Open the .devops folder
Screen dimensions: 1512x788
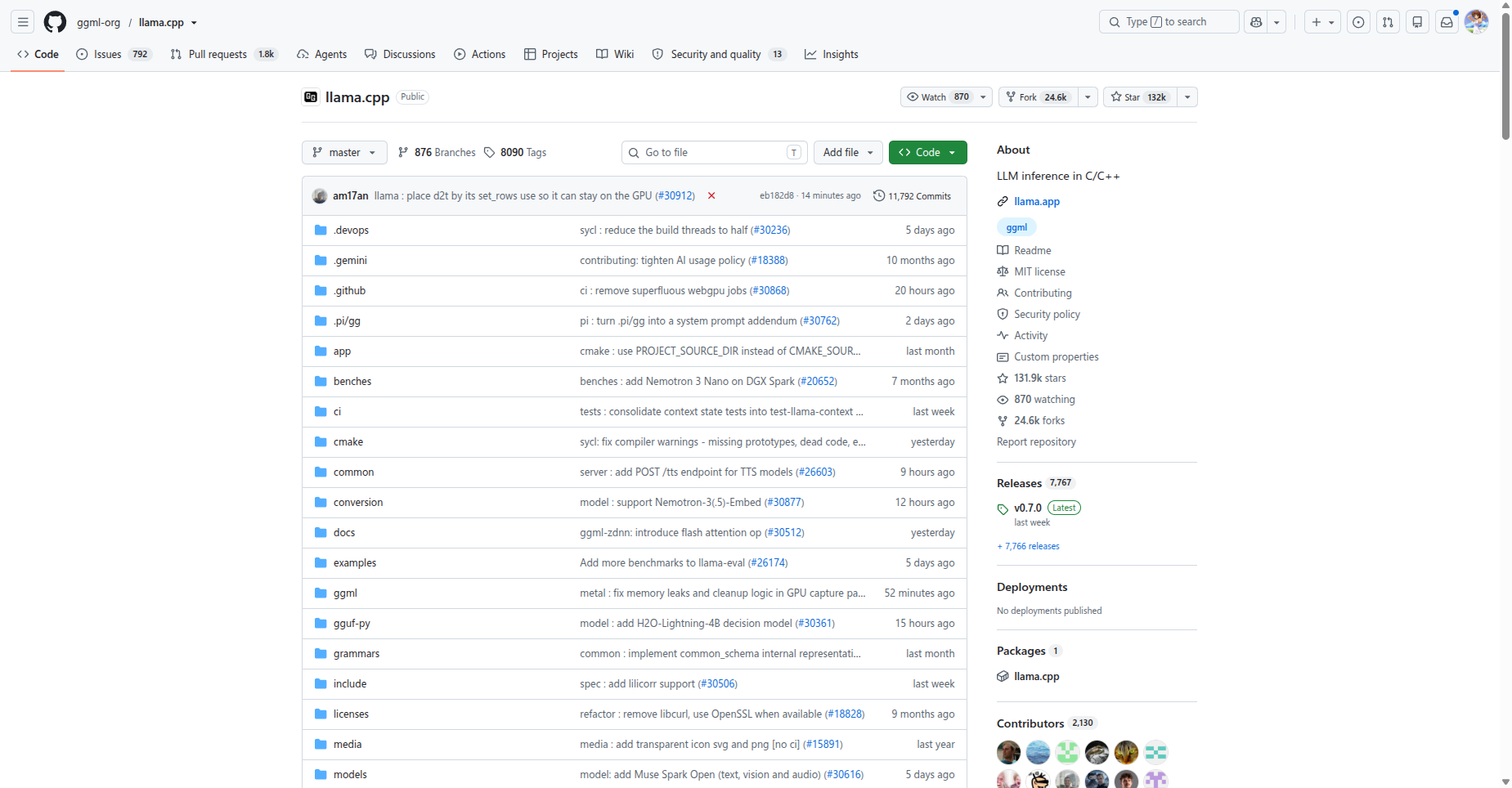(x=351, y=231)
